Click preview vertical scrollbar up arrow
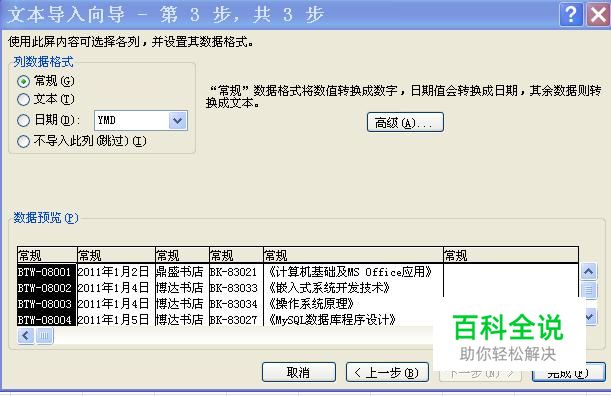The width and height of the screenshot is (611, 396). 589,271
